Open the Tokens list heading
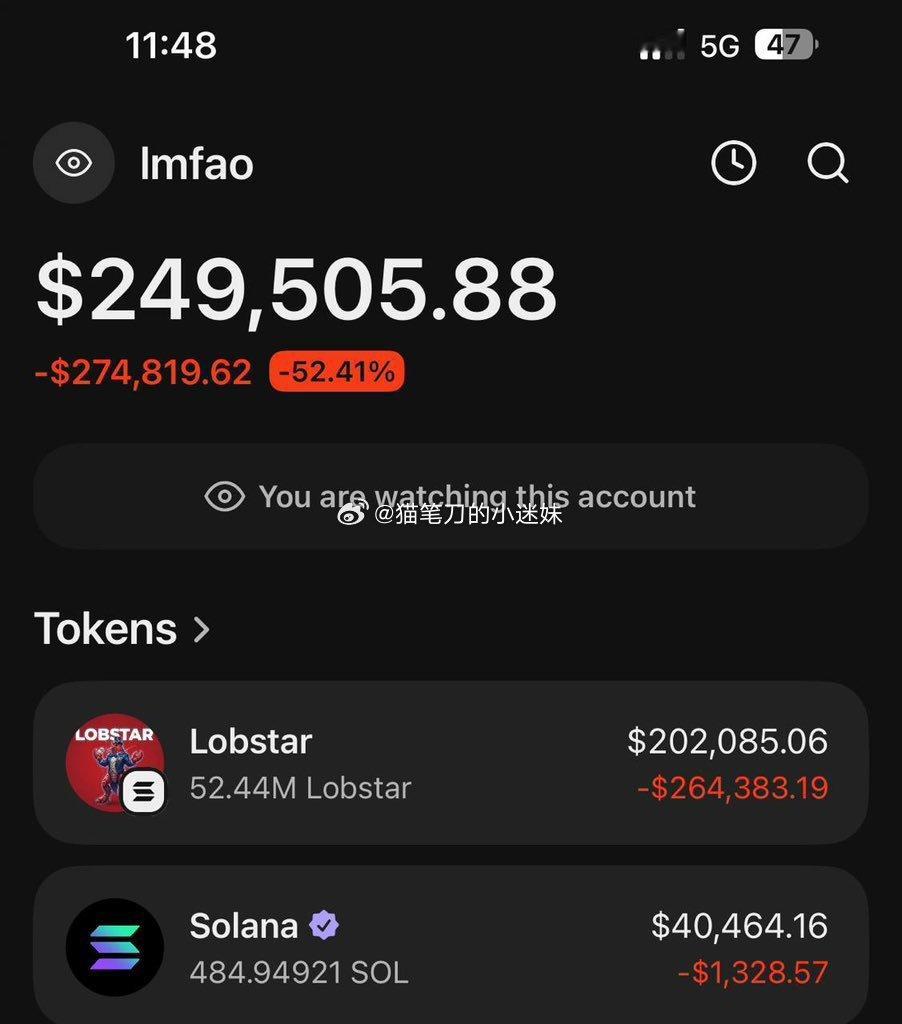902x1024 pixels. tap(106, 629)
